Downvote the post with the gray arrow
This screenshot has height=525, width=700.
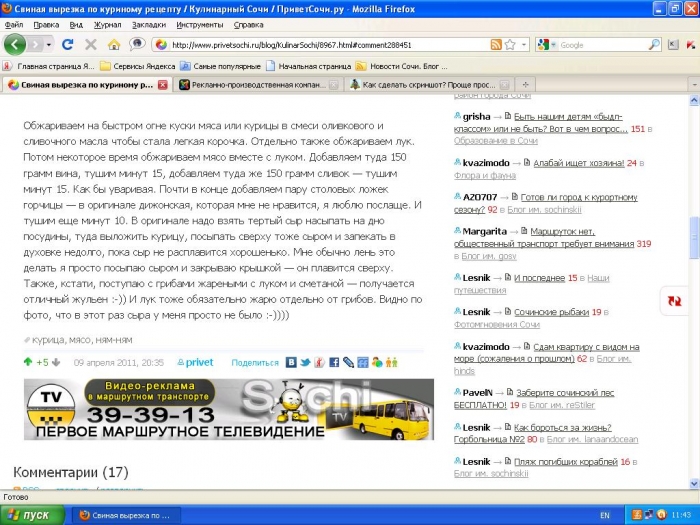[x=58, y=362]
